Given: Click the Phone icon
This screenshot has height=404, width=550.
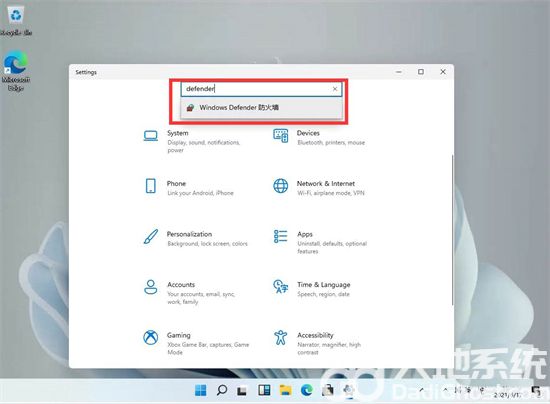Looking at the screenshot, I should tap(150, 186).
